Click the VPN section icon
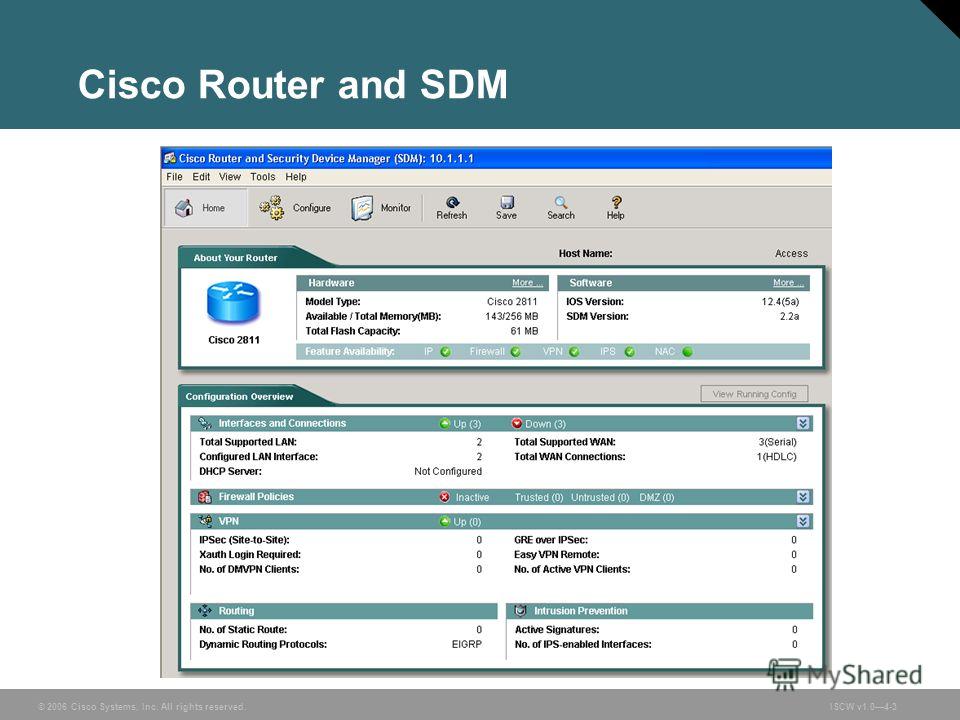 pos(205,521)
